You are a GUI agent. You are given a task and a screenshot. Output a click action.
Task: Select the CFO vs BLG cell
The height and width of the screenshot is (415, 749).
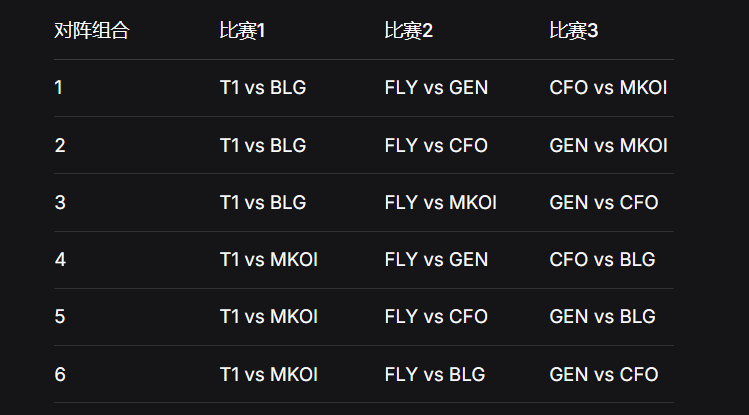[x=602, y=260]
